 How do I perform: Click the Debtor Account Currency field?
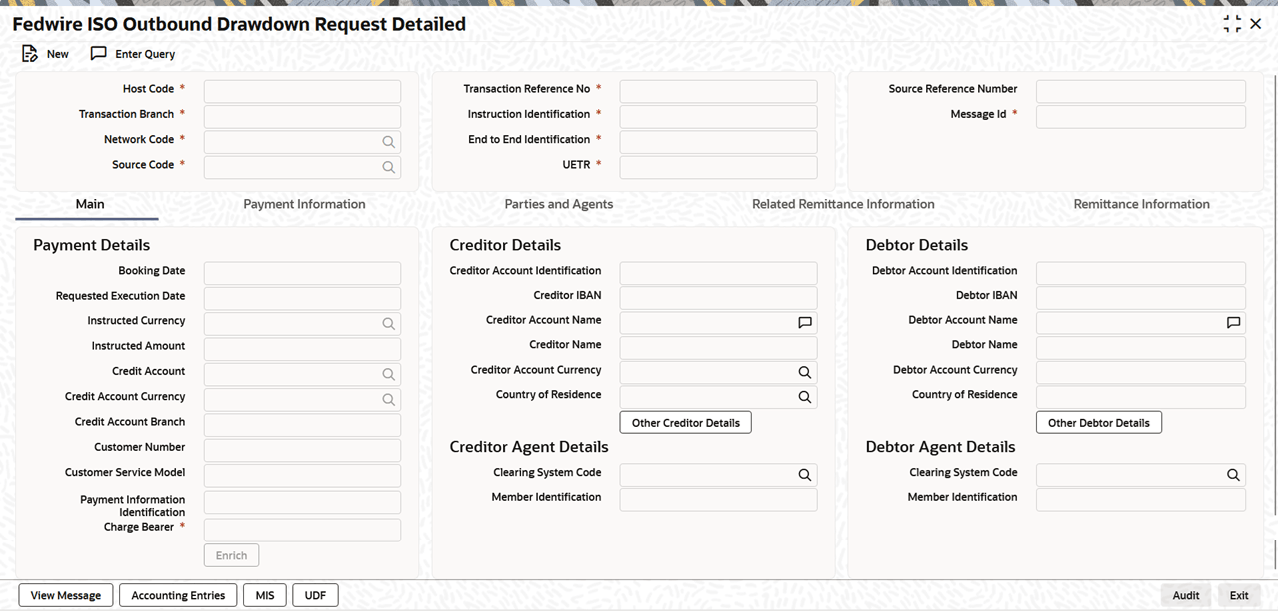point(1141,372)
